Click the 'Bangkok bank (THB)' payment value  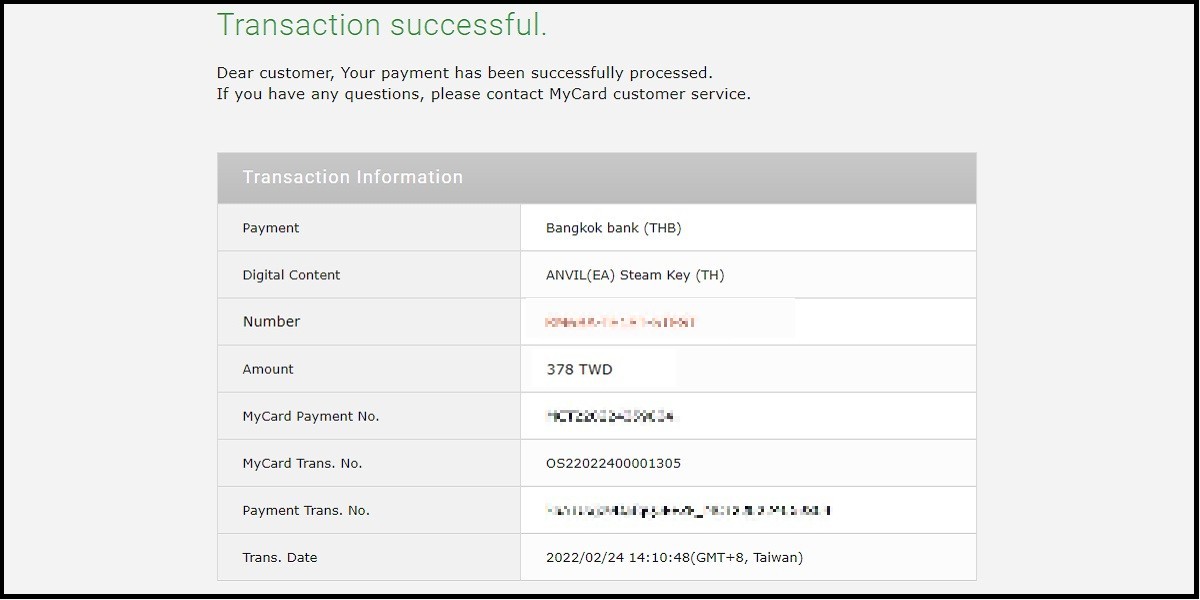613,228
